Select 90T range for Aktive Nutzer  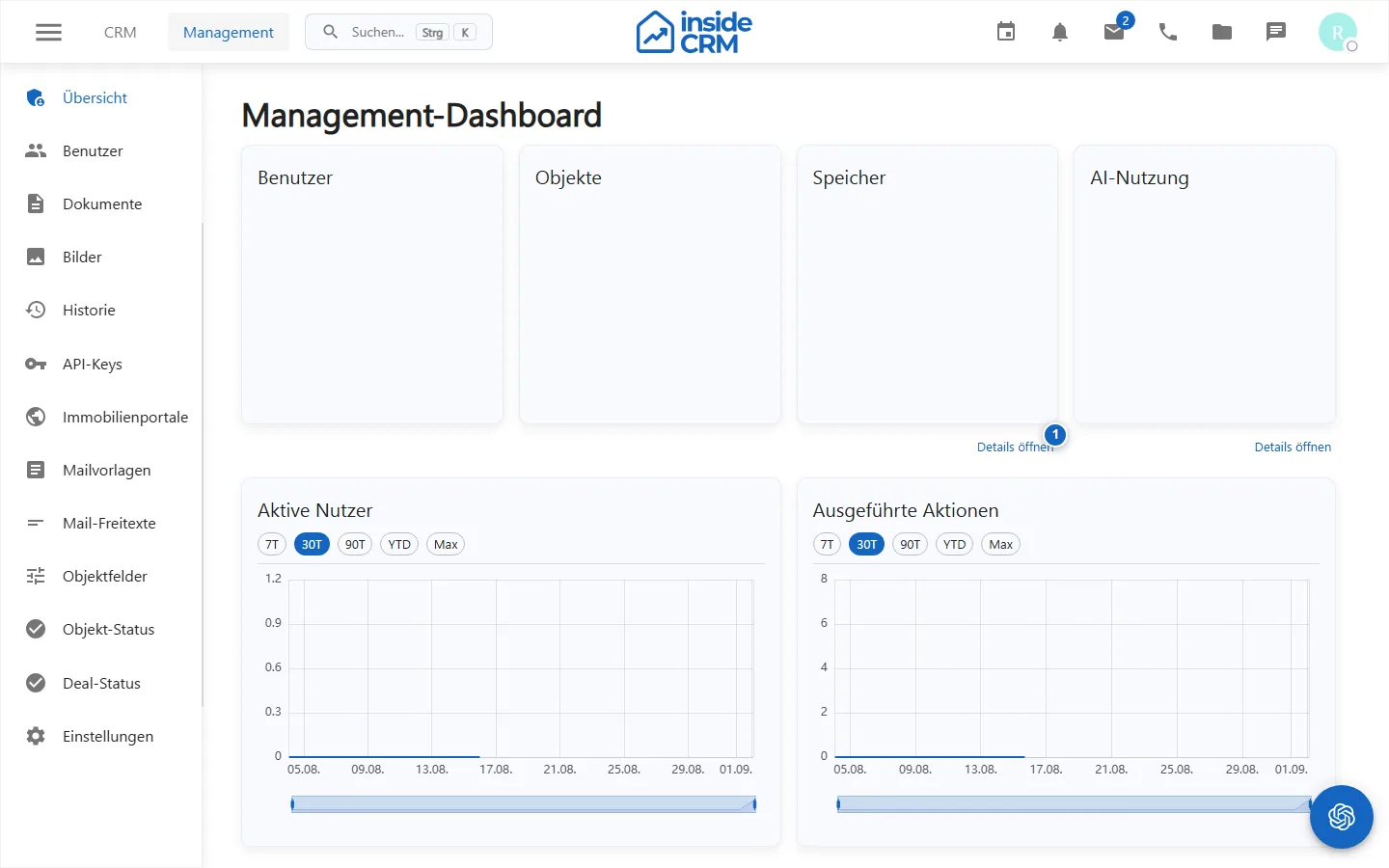pos(355,544)
